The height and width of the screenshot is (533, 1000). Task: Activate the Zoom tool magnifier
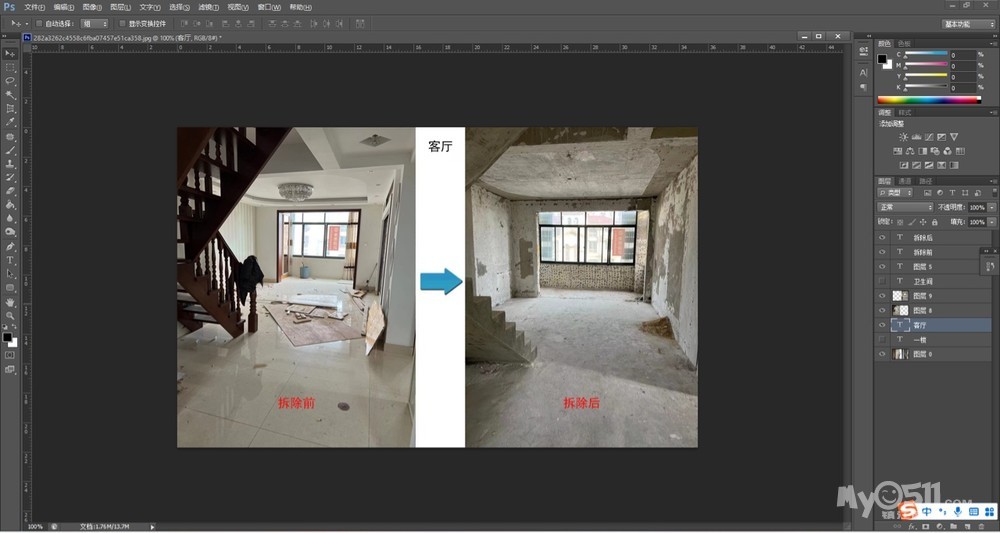click(10, 315)
